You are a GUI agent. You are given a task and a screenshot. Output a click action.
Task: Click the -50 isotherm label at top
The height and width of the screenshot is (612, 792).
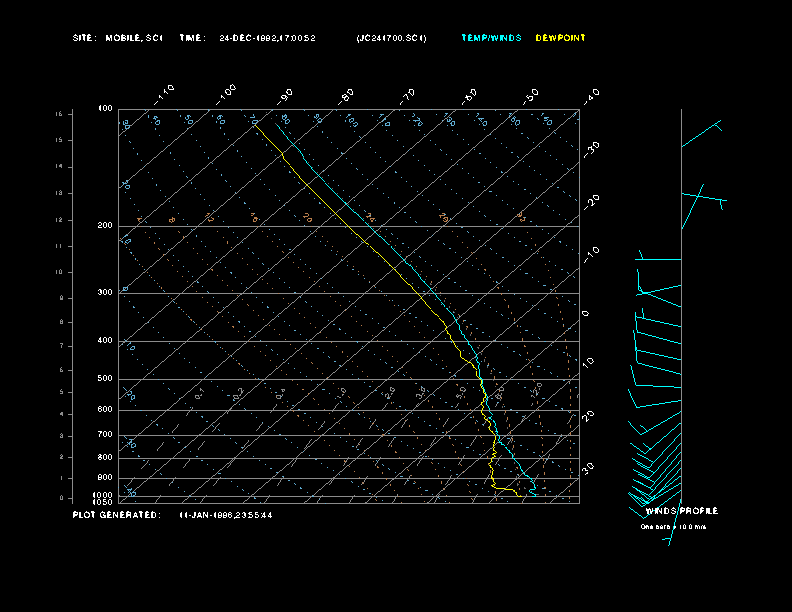tap(531, 97)
